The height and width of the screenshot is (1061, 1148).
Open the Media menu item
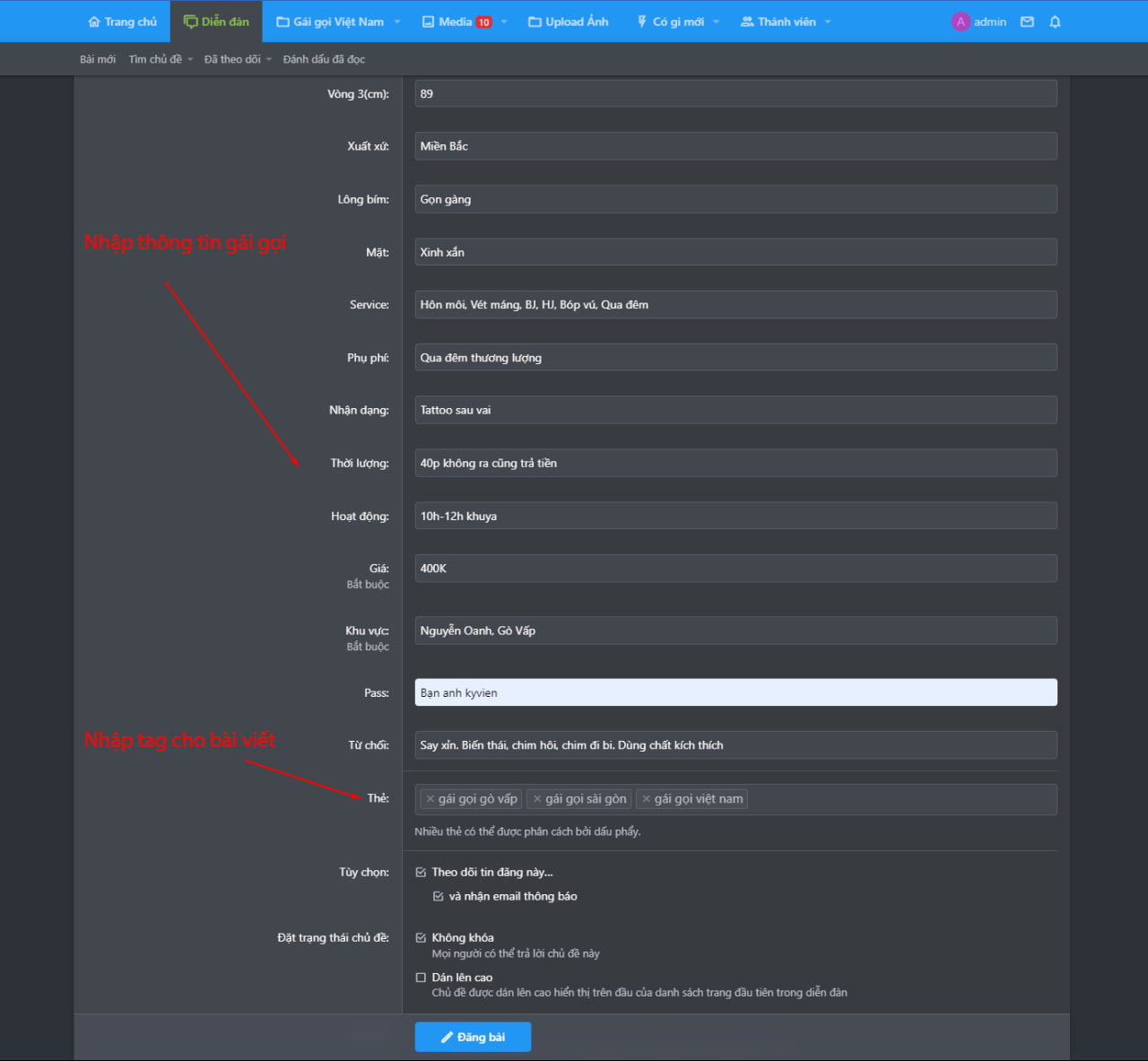pyautogui.click(x=457, y=22)
